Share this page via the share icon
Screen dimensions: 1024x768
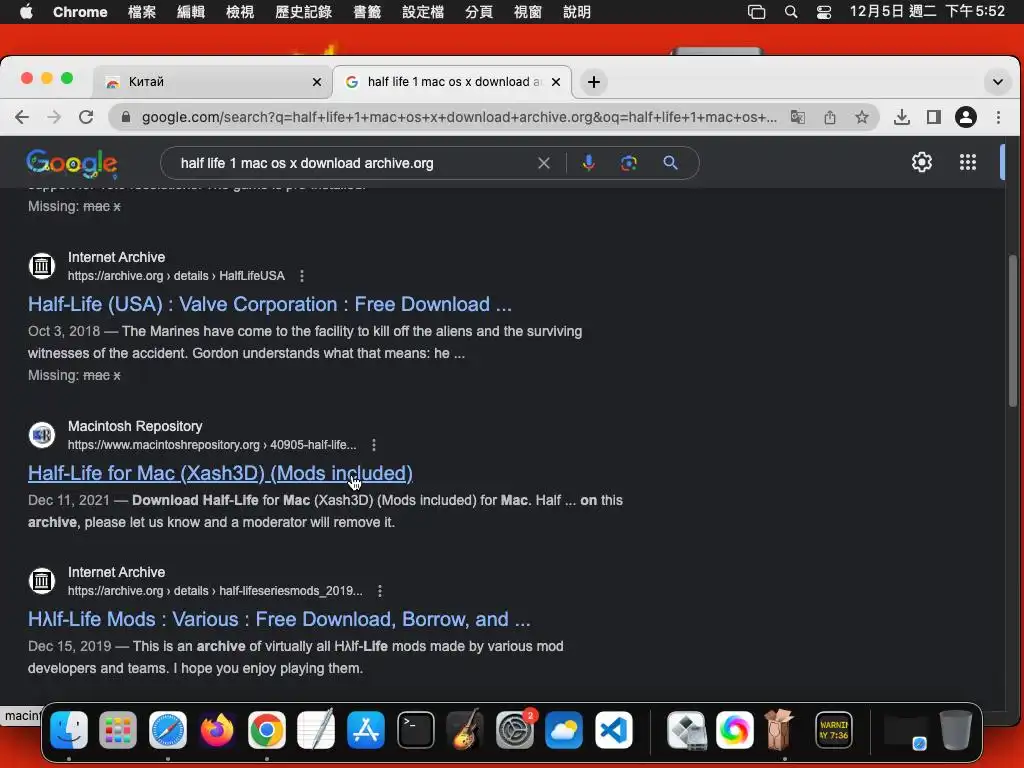[829, 117]
